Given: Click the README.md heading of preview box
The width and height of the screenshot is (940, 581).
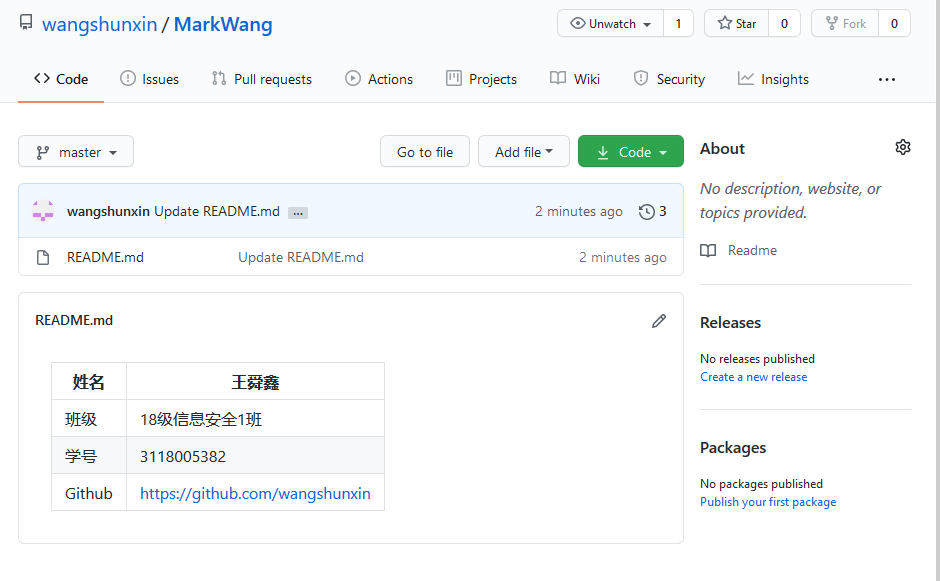Looking at the screenshot, I should point(74,320).
